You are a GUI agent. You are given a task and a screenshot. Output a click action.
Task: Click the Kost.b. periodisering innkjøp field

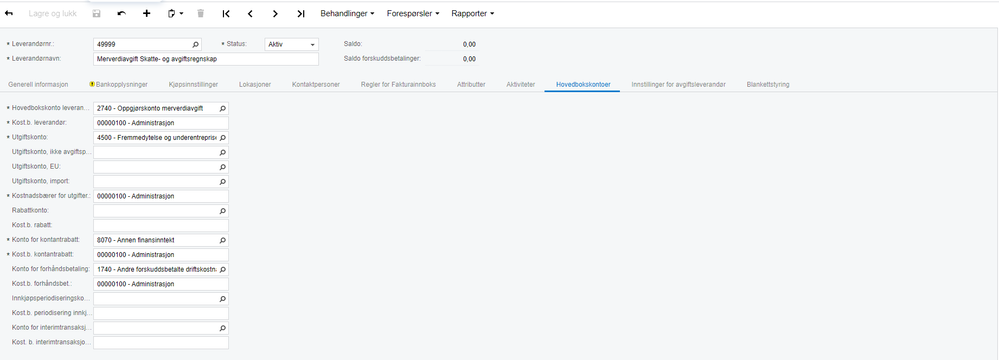click(x=161, y=313)
